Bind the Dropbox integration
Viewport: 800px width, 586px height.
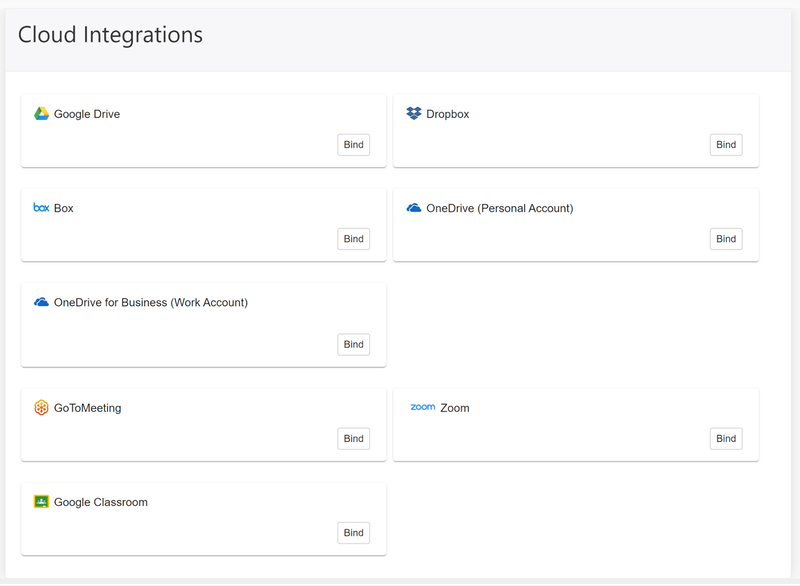(726, 145)
